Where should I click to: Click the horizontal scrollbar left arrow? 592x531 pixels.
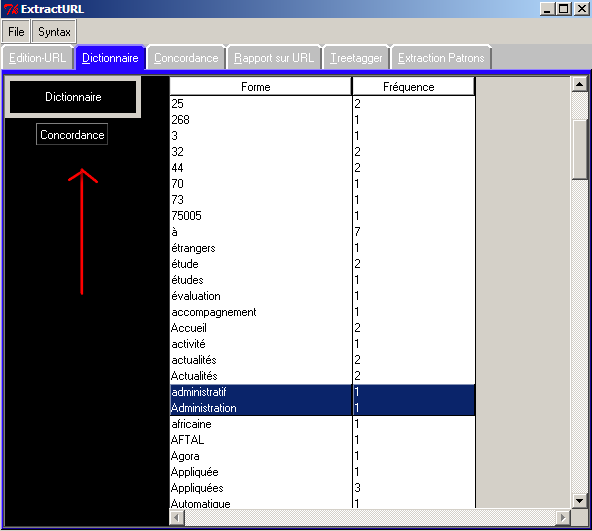(177, 517)
